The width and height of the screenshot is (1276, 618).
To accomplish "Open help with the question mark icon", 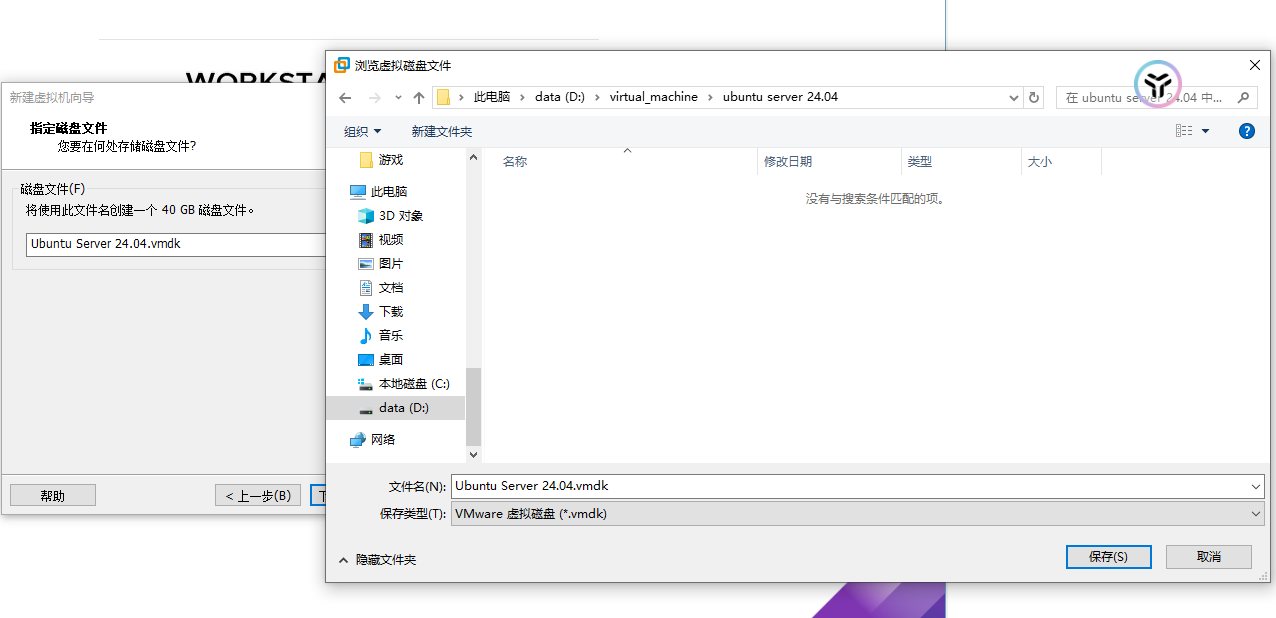I will [x=1247, y=131].
